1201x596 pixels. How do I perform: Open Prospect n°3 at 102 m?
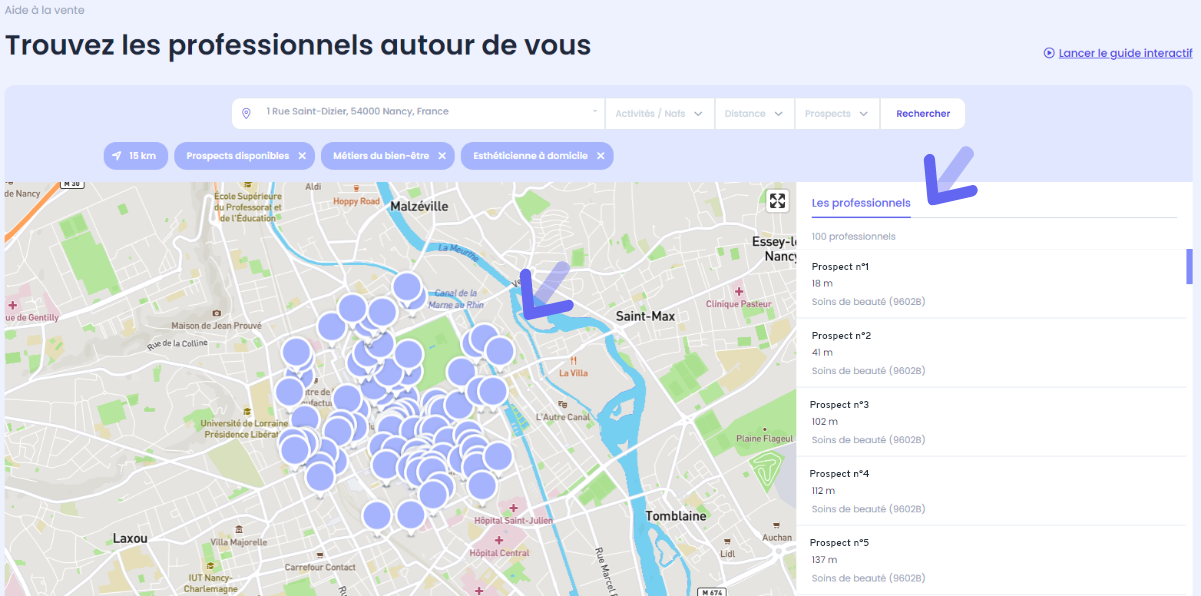[991, 422]
